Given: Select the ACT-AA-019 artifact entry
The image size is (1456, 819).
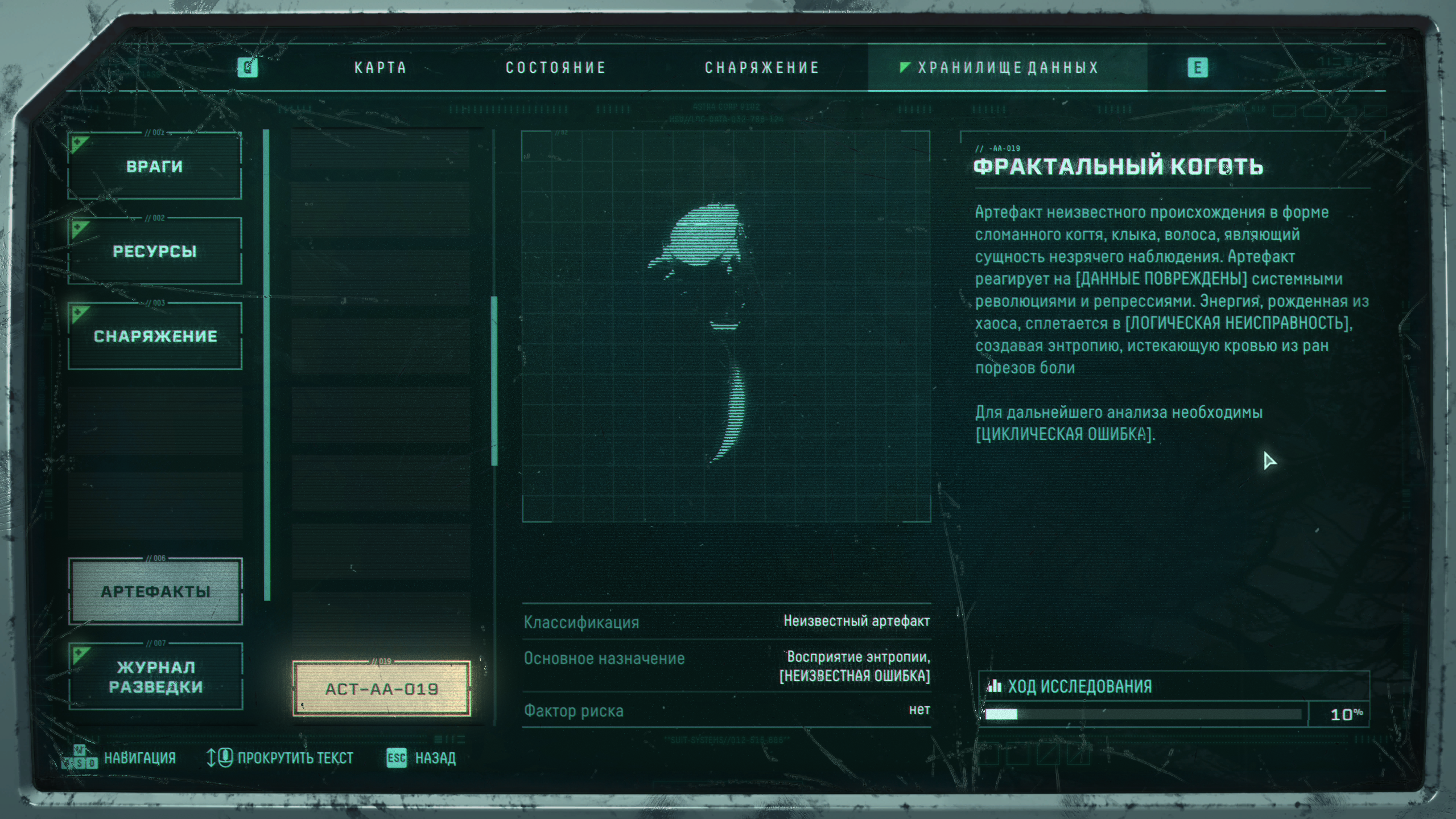Looking at the screenshot, I should [x=381, y=689].
